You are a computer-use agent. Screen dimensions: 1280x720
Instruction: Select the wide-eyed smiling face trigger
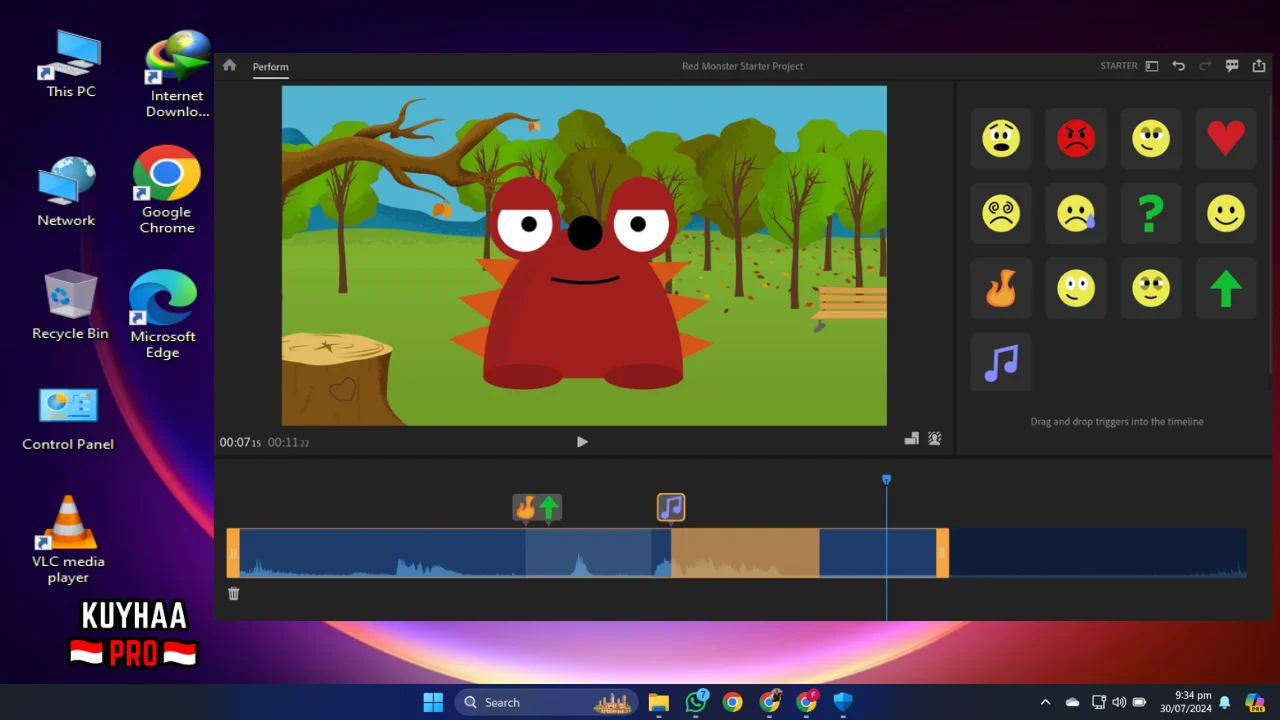1076,288
